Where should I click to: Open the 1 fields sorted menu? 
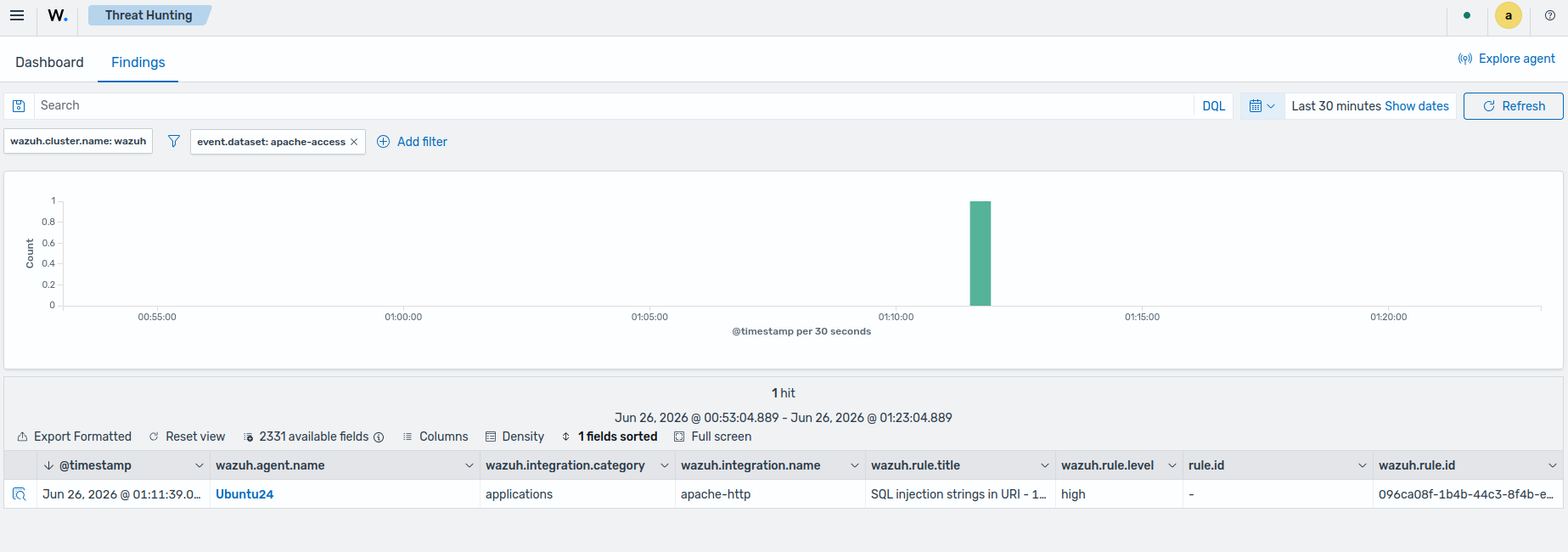(x=610, y=437)
